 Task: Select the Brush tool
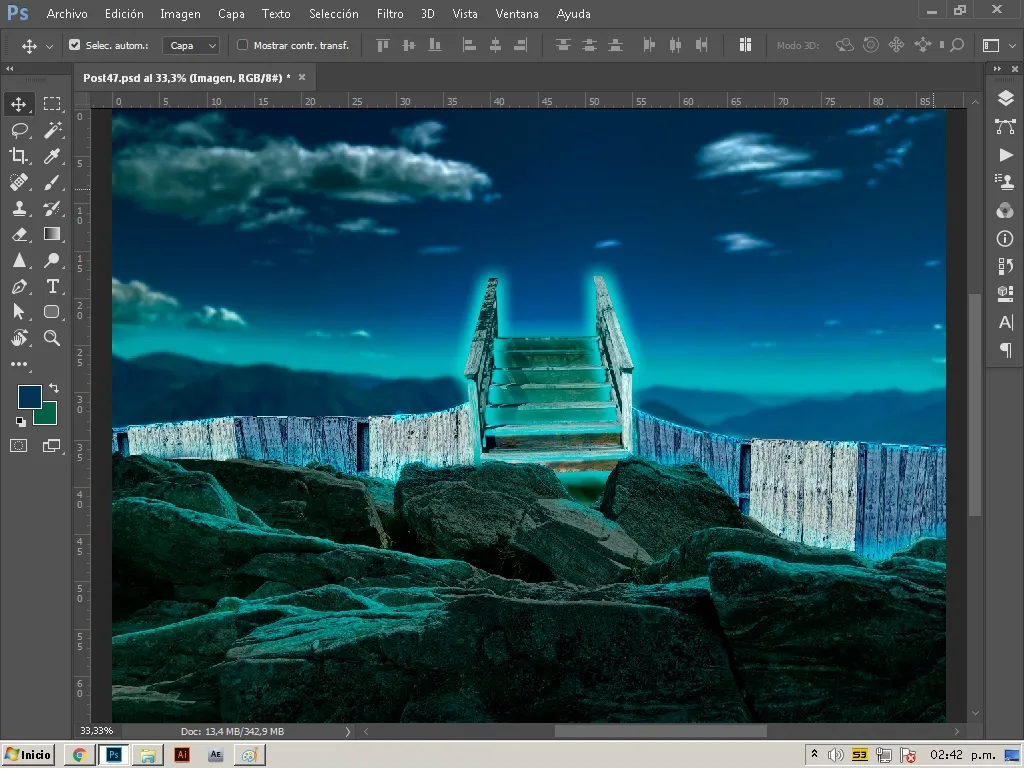[x=52, y=182]
